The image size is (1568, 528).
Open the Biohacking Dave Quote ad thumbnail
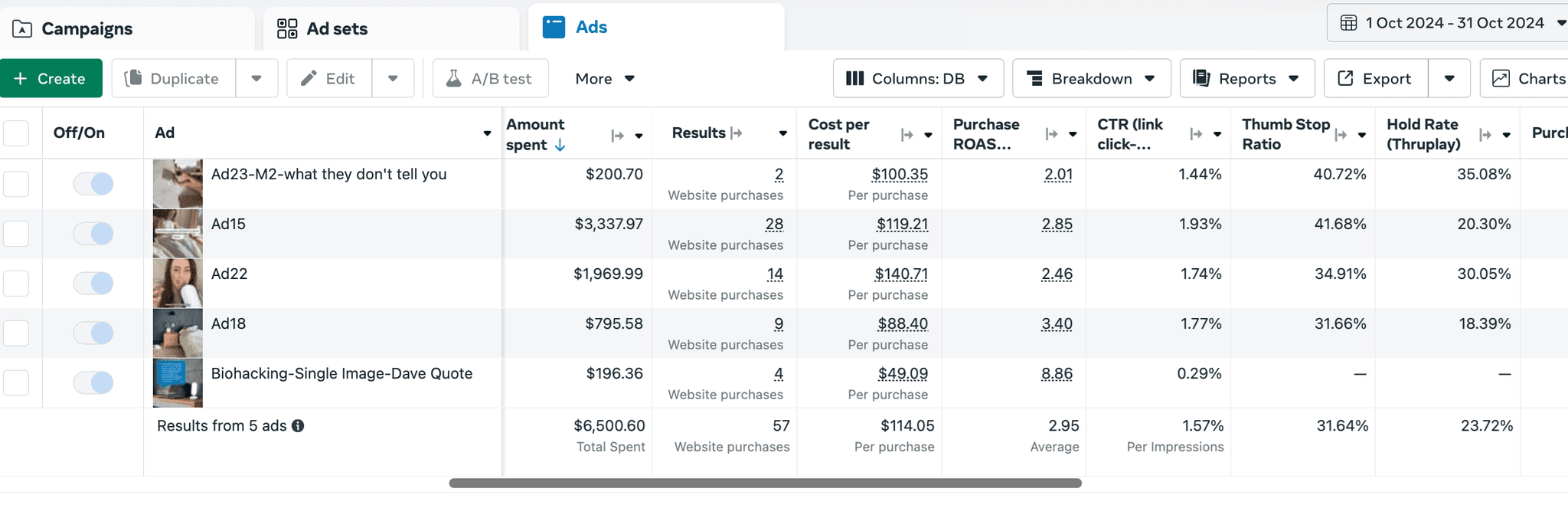[x=178, y=382]
